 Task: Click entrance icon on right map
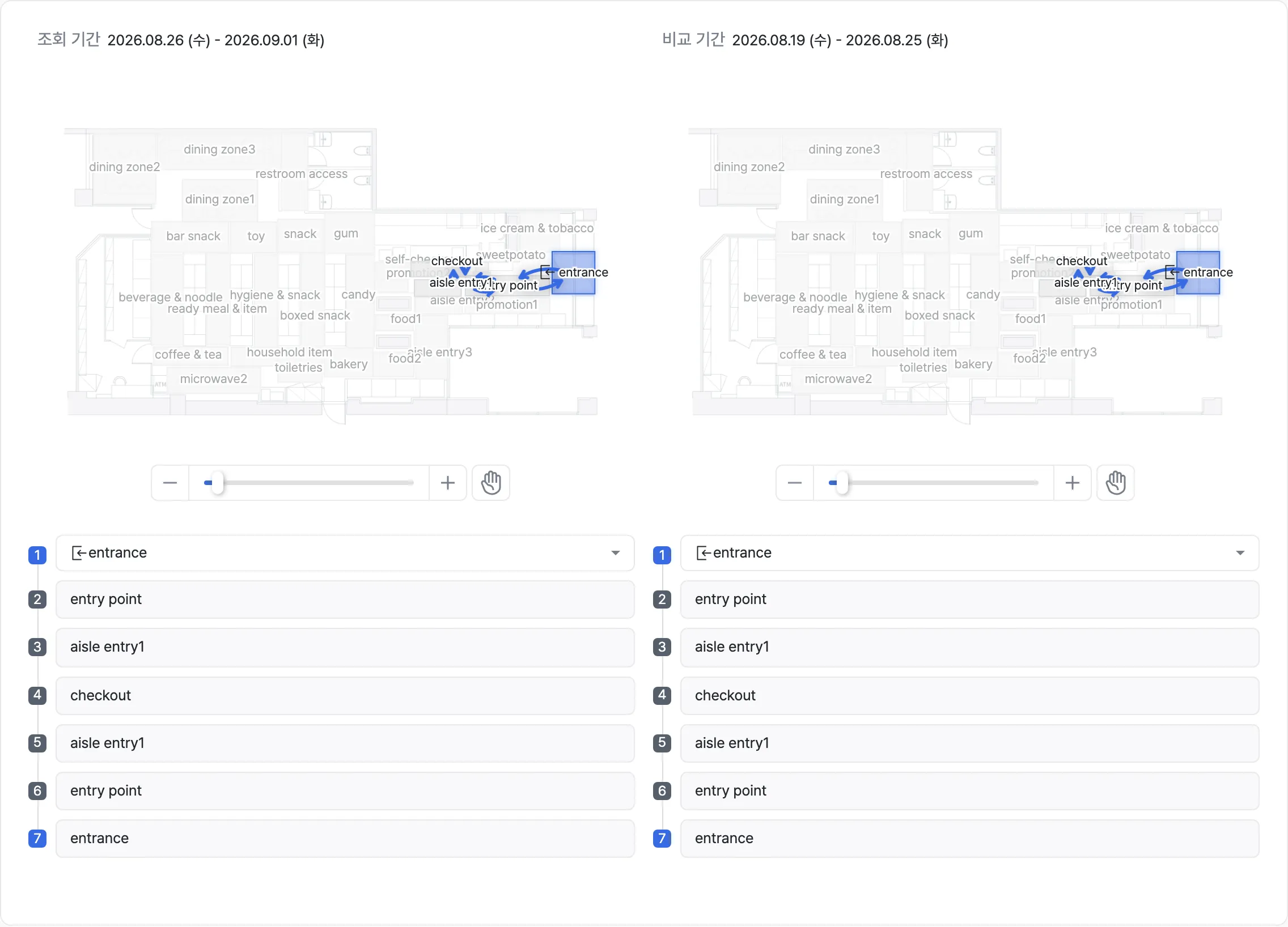pyautogui.click(x=1171, y=273)
